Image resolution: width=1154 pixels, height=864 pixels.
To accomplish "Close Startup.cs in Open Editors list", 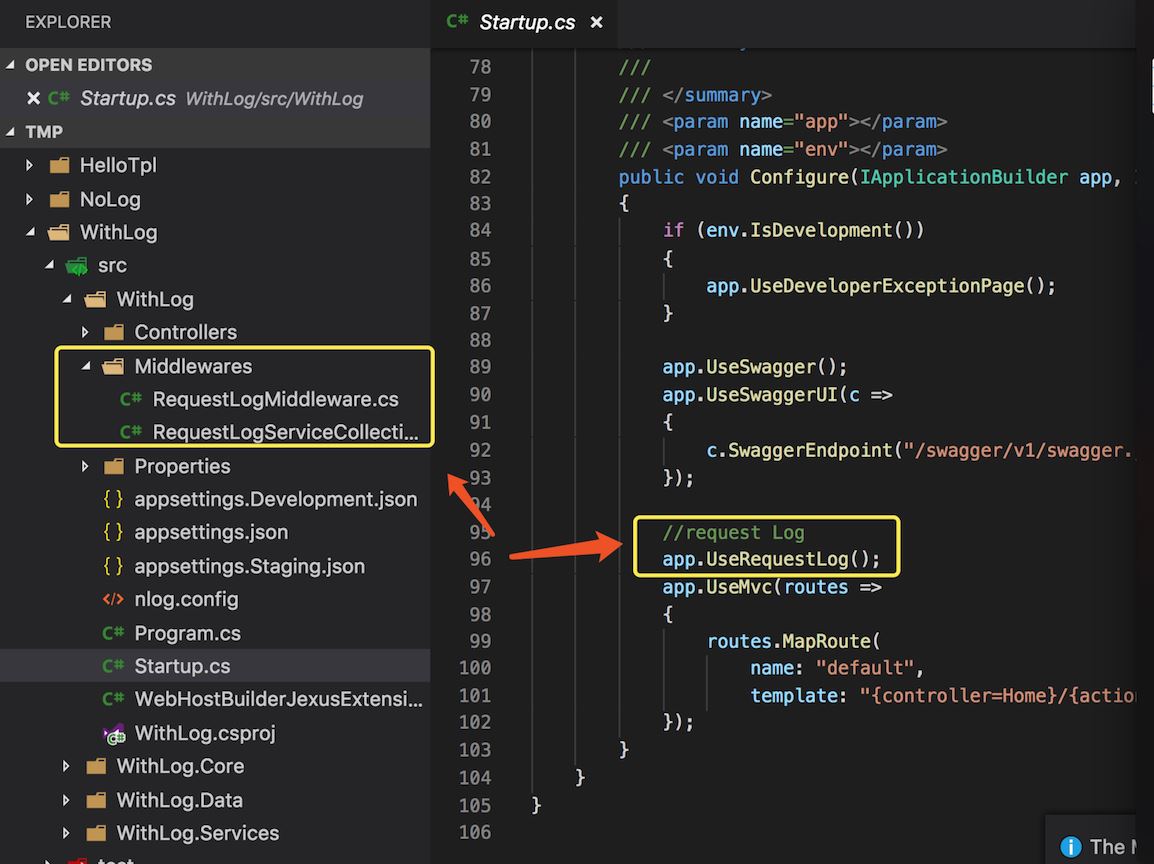I will [33, 98].
